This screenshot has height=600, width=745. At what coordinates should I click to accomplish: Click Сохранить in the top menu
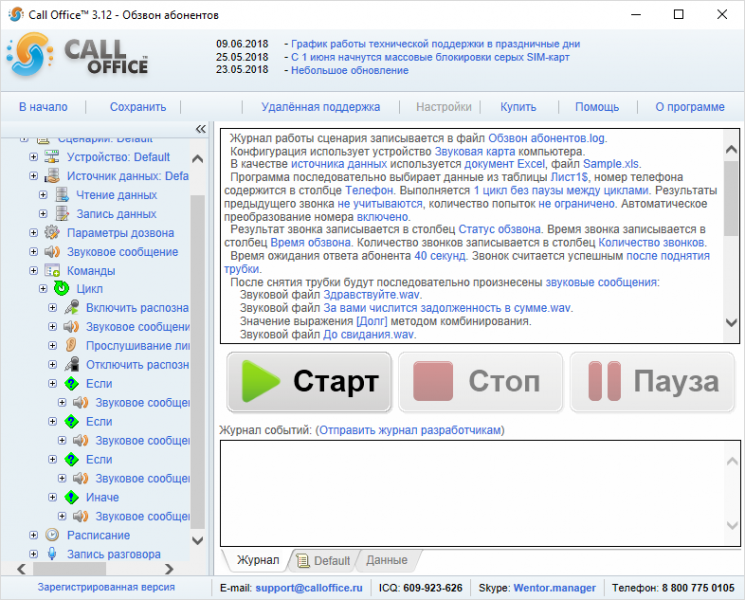(138, 107)
